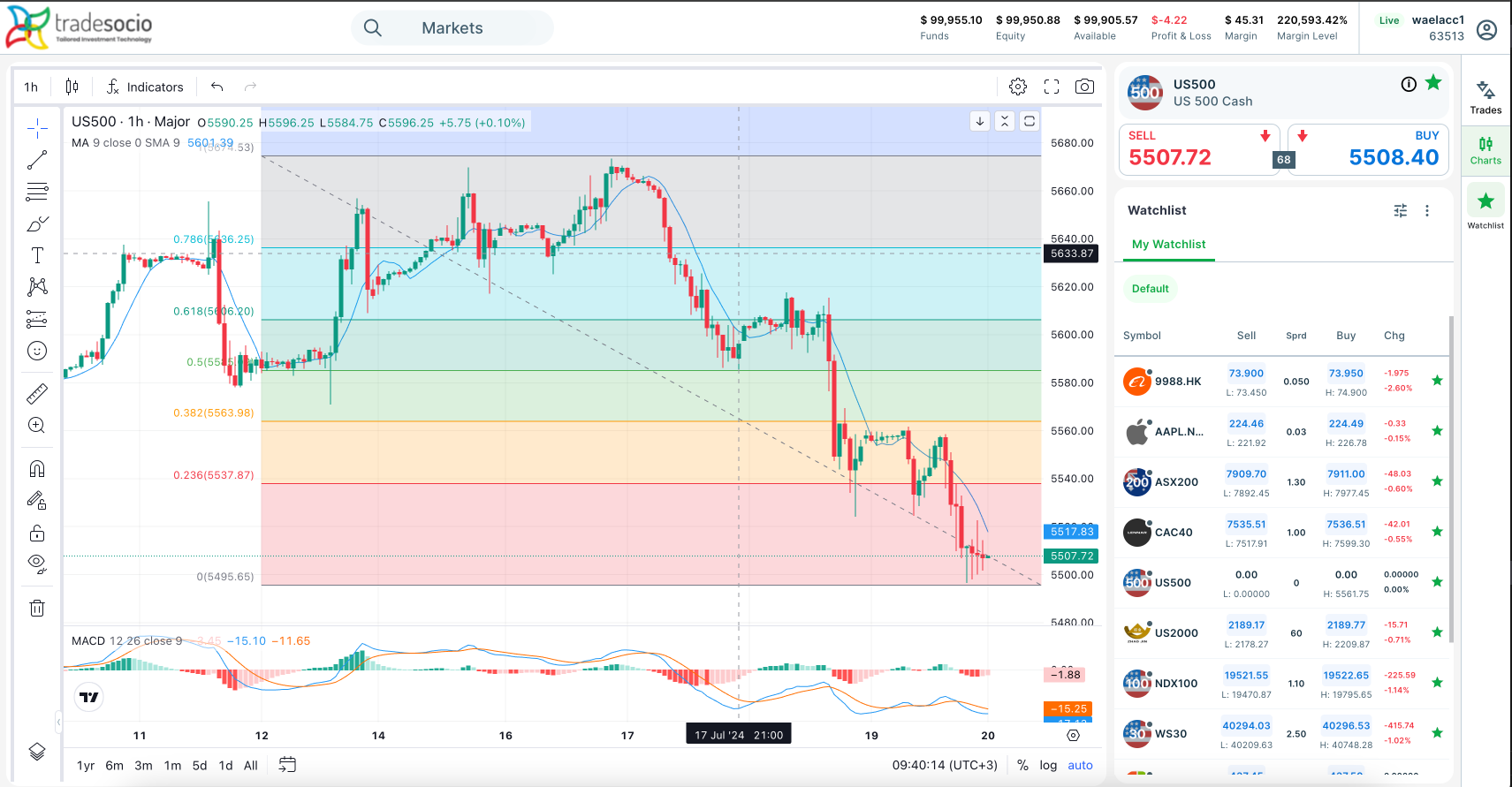This screenshot has width=1512, height=787.
Task: Toggle log scale on price axis
Action: point(1048,765)
